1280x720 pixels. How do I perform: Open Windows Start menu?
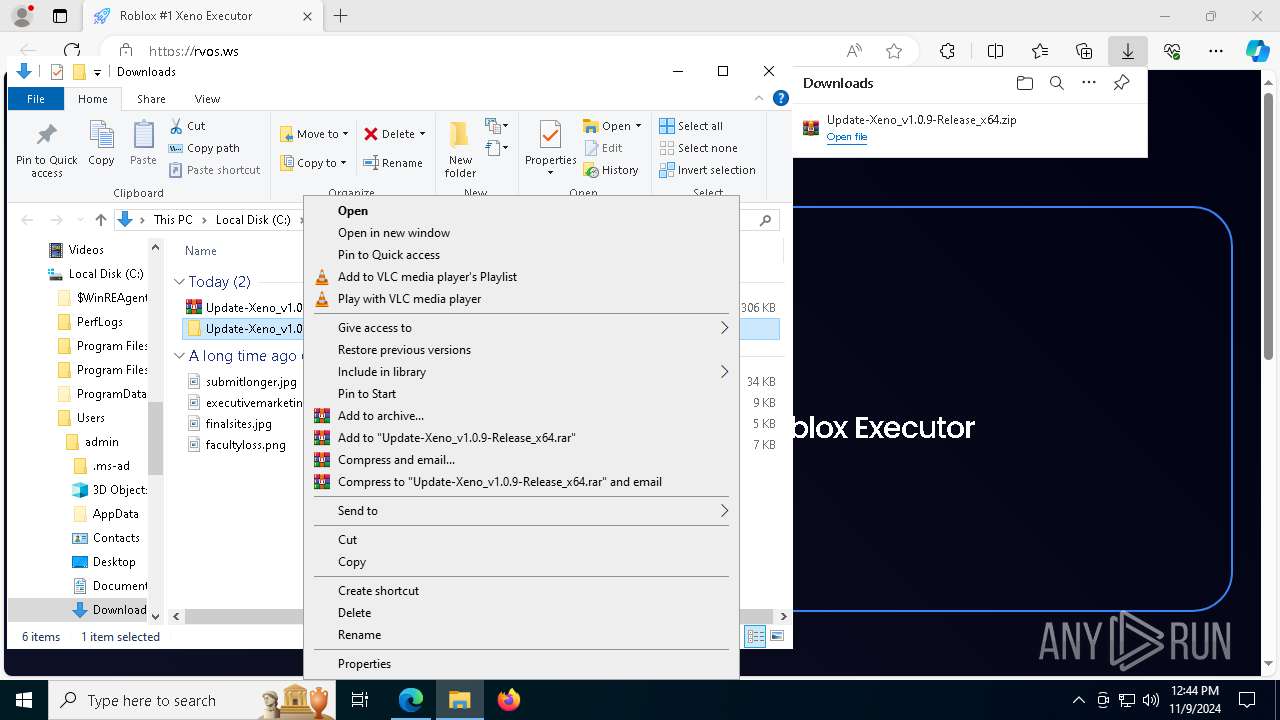pos(24,700)
